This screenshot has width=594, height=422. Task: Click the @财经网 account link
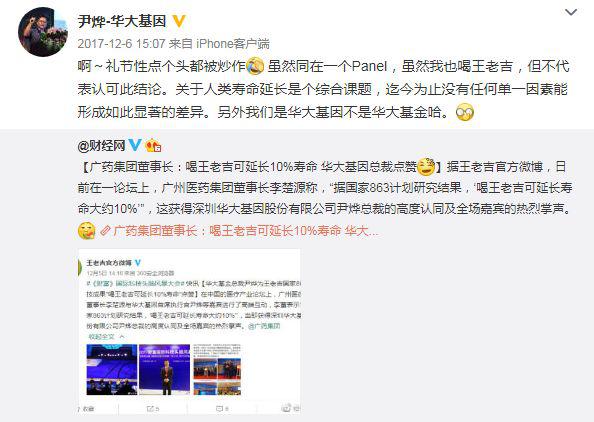102,145
